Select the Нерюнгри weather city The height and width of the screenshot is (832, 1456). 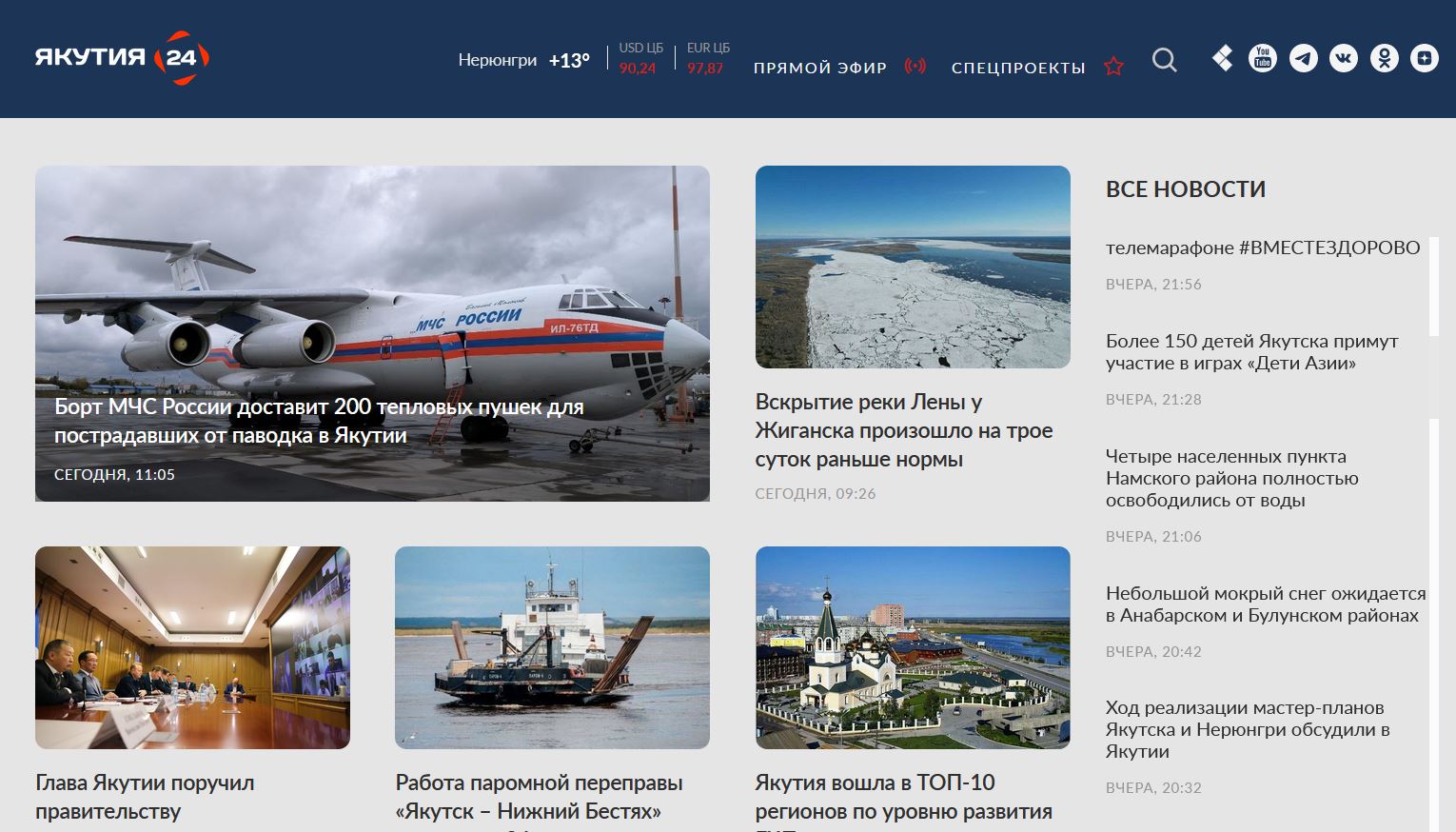498,60
